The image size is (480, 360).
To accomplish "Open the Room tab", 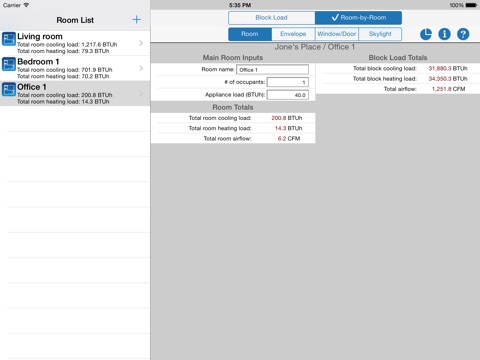I will (250, 34).
